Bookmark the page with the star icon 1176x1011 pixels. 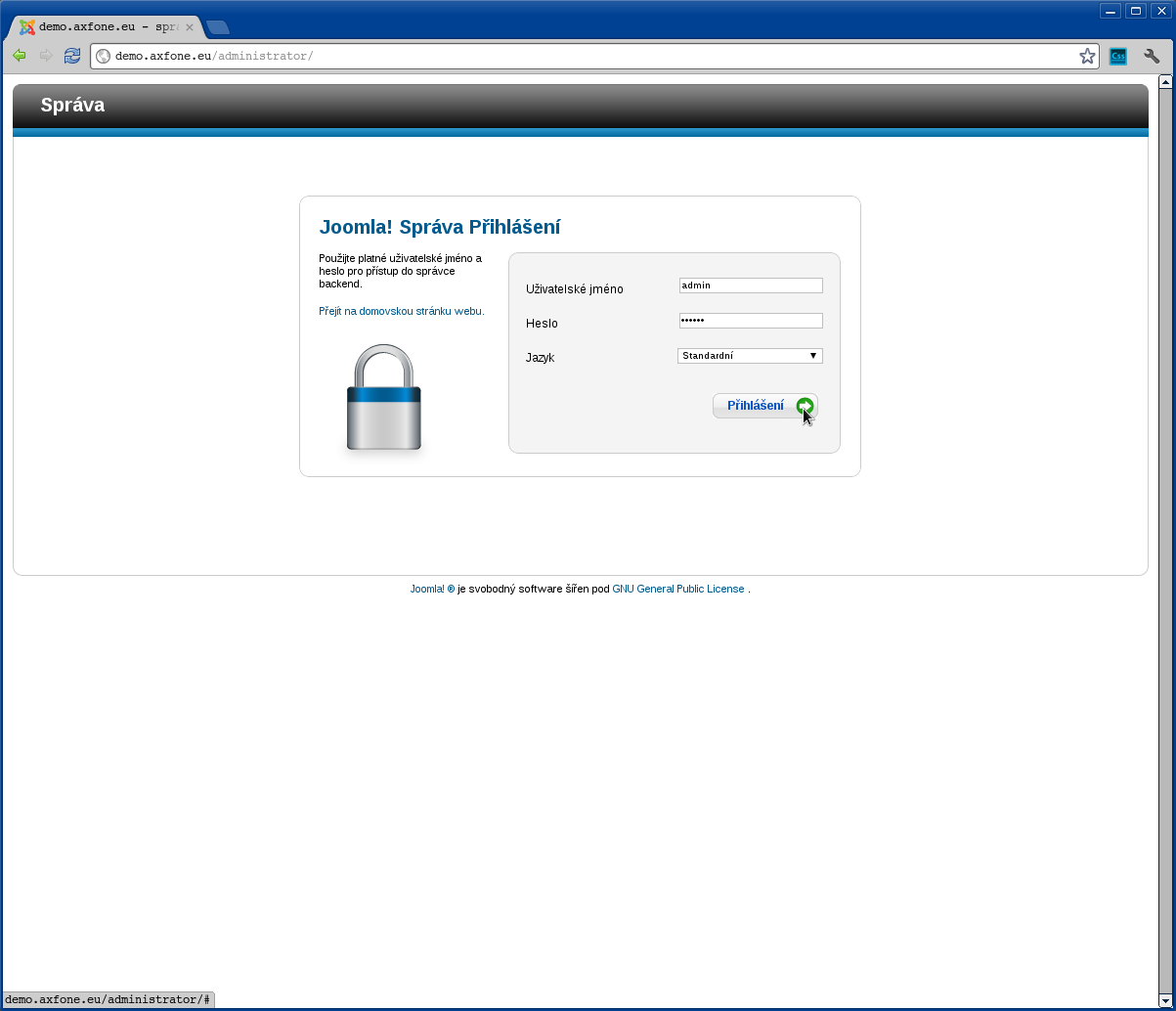[1087, 56]
